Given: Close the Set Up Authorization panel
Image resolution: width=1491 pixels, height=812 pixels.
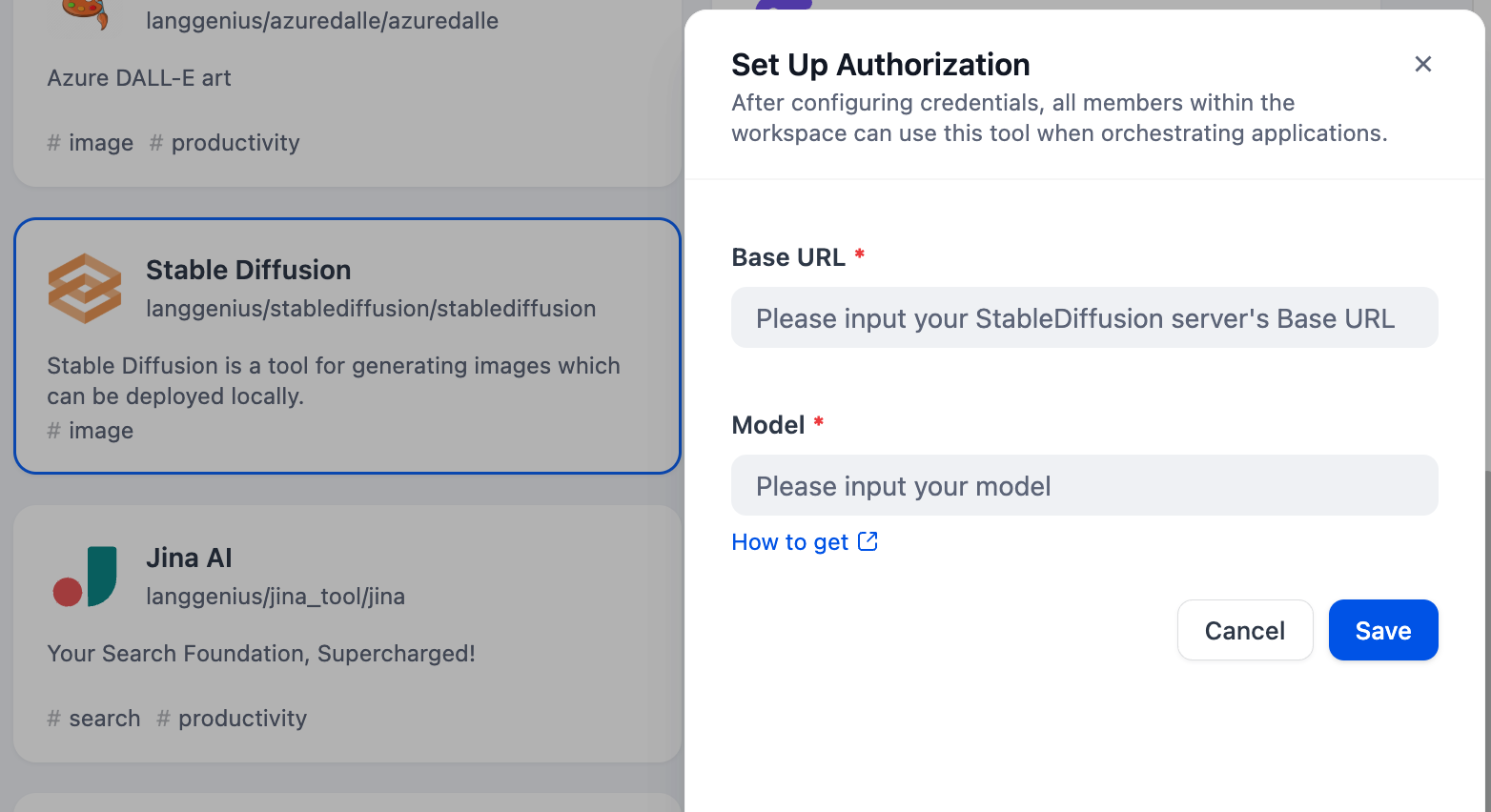Looking at the screenshot, I should coord(1422,64).
